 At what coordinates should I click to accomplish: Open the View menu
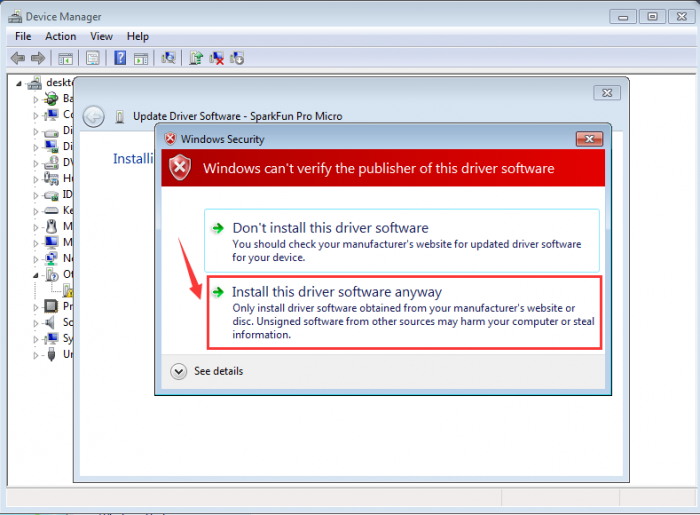pyautogui.click(x=101, y=36)
